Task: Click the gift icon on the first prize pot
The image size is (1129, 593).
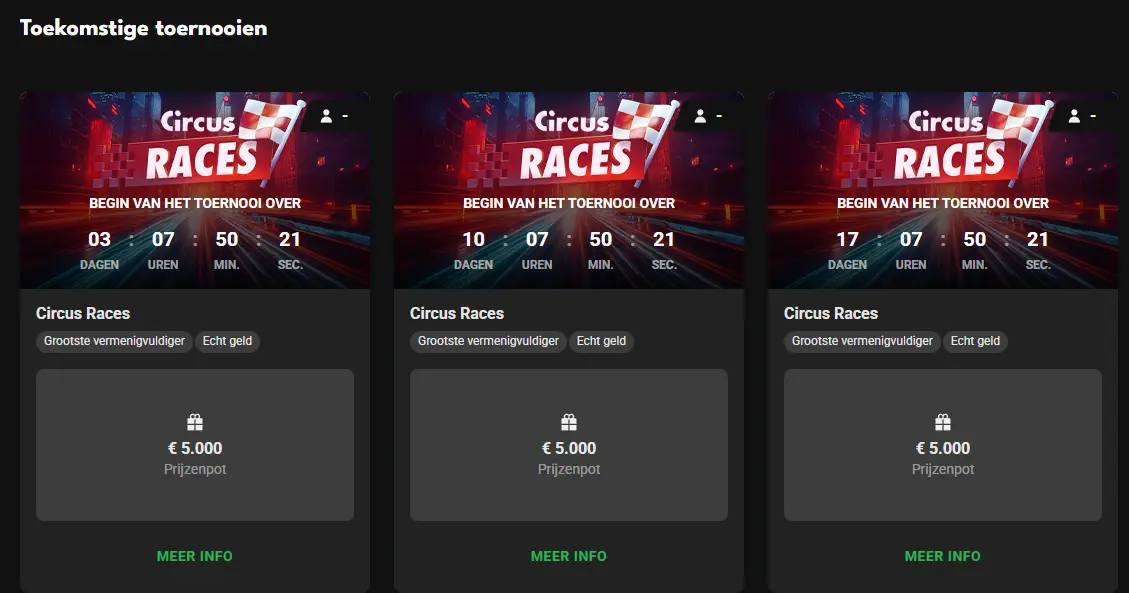Action: (195, 421)
